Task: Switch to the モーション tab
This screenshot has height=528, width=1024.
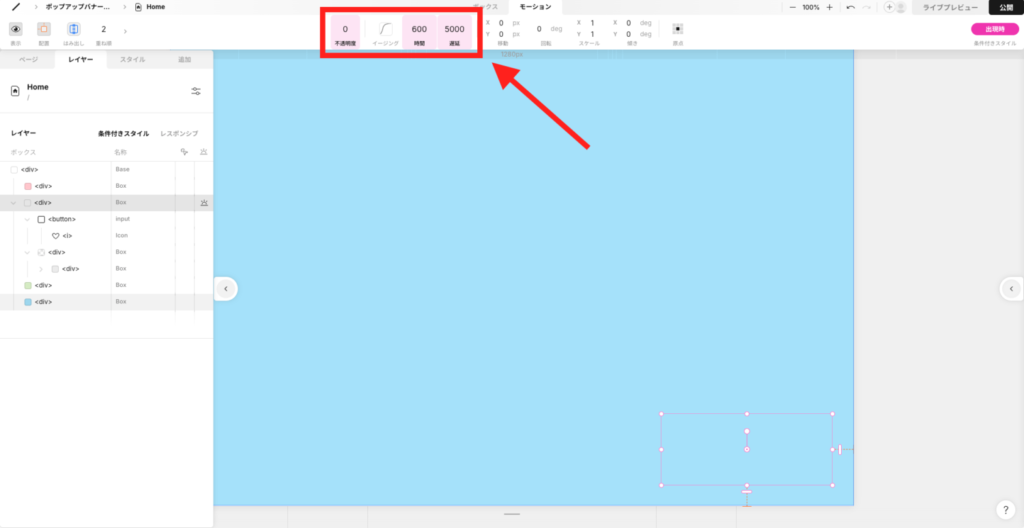Action: [536, 7]
